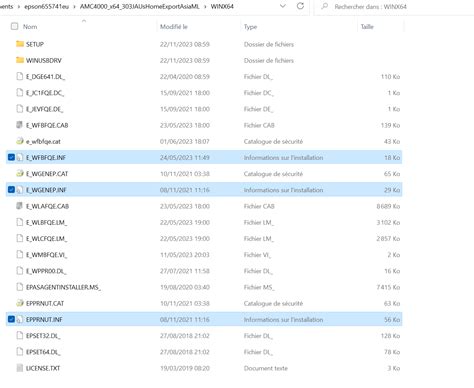The image size is (474, 388).
Task: Click the SETUP folder icon
Action: 20,44
